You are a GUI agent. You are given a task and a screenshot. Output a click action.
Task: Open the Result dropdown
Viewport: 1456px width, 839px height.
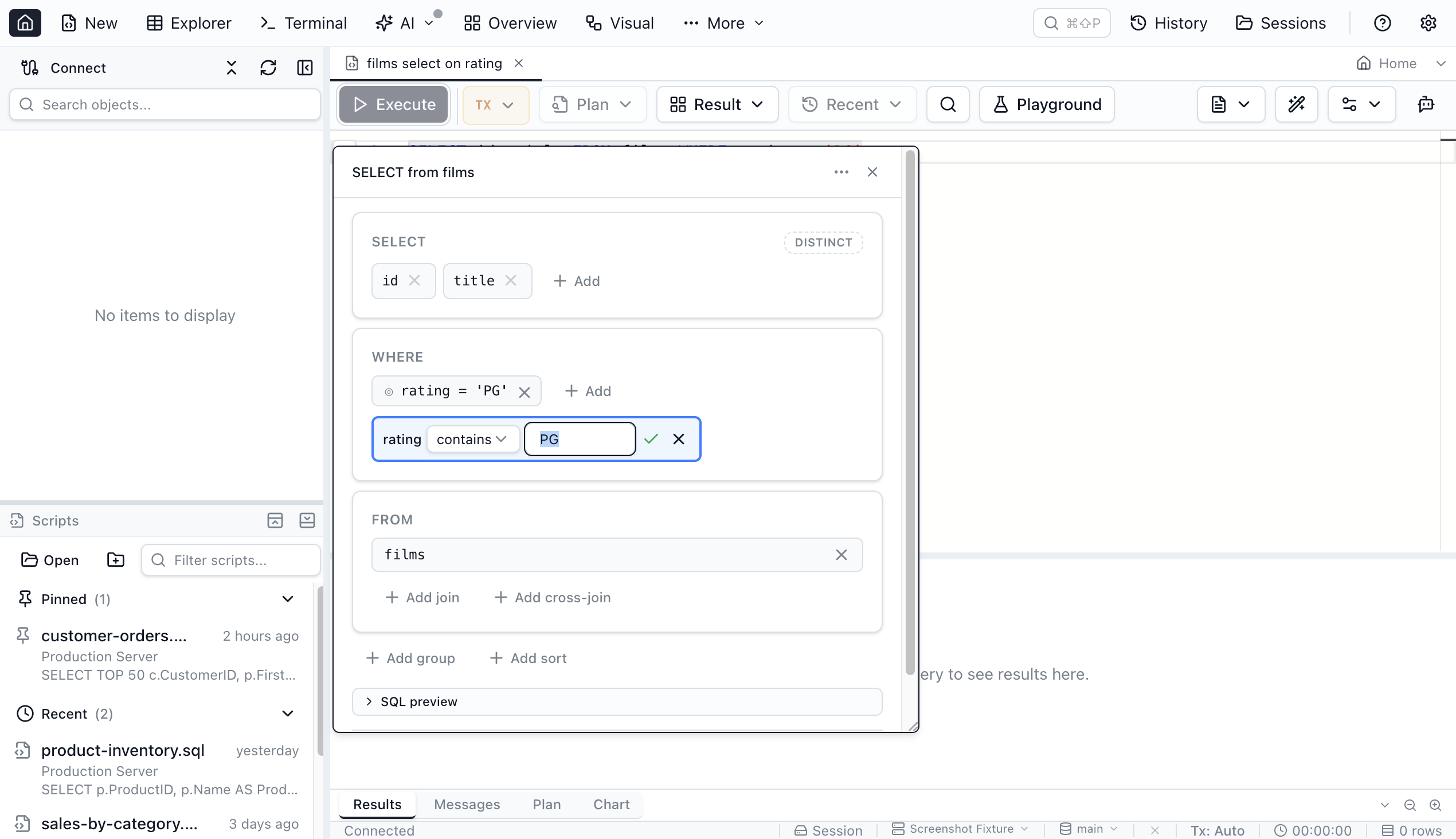pyautogui.click(x=717, y=104)
